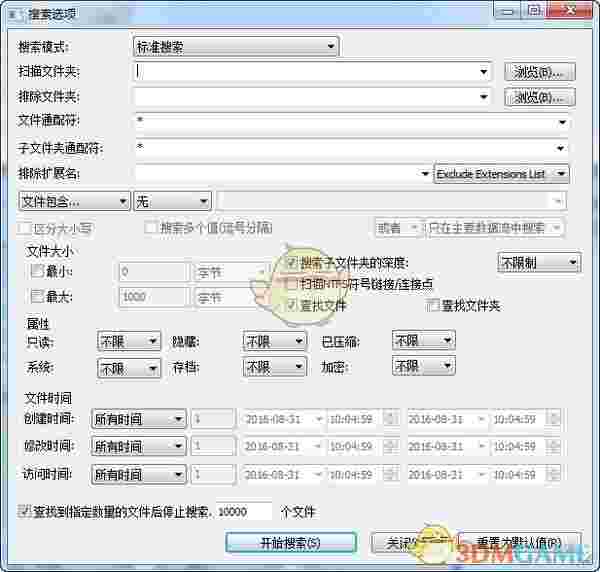Open the 文件包含... dropdown
600x572 pixels.
coord(74,201)
